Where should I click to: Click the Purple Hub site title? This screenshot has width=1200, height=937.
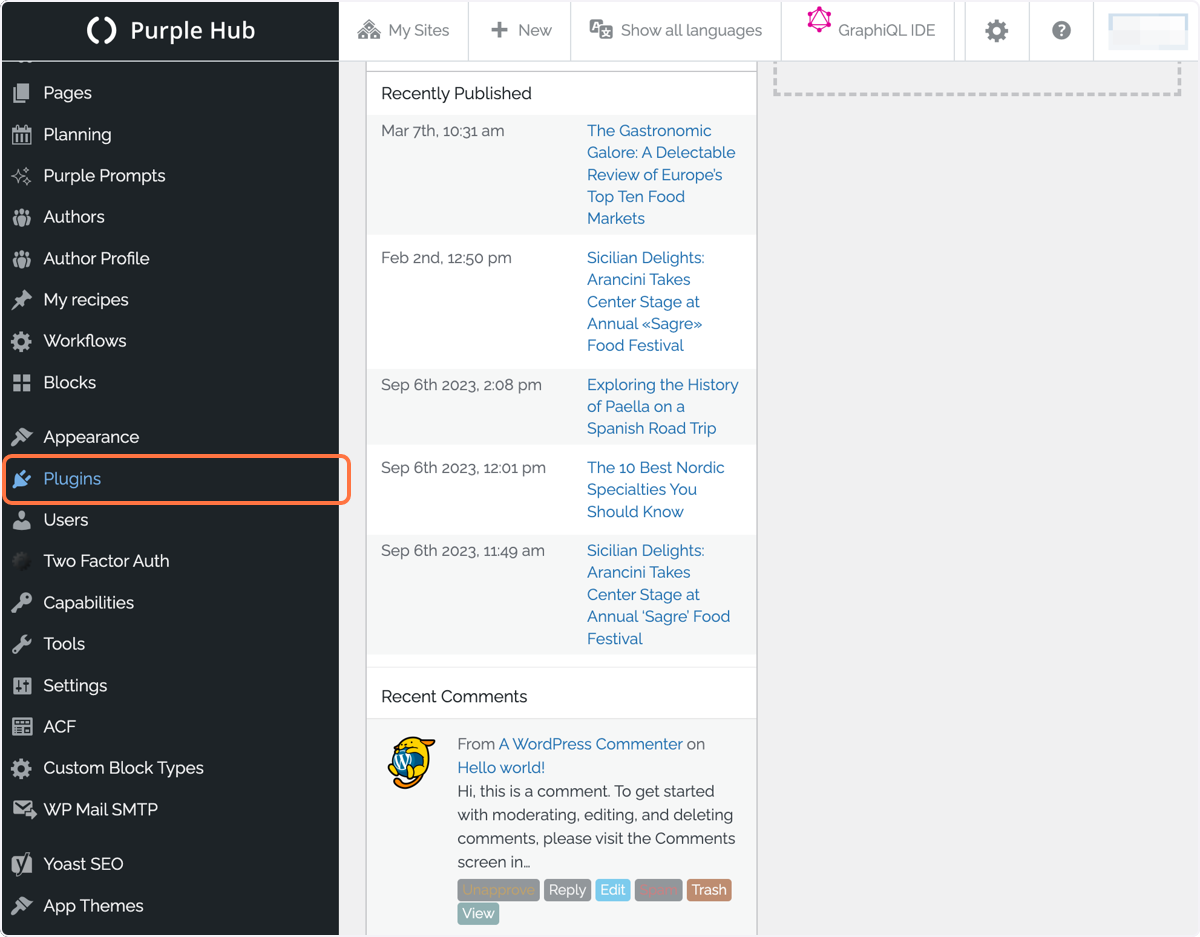pos(193,31)
